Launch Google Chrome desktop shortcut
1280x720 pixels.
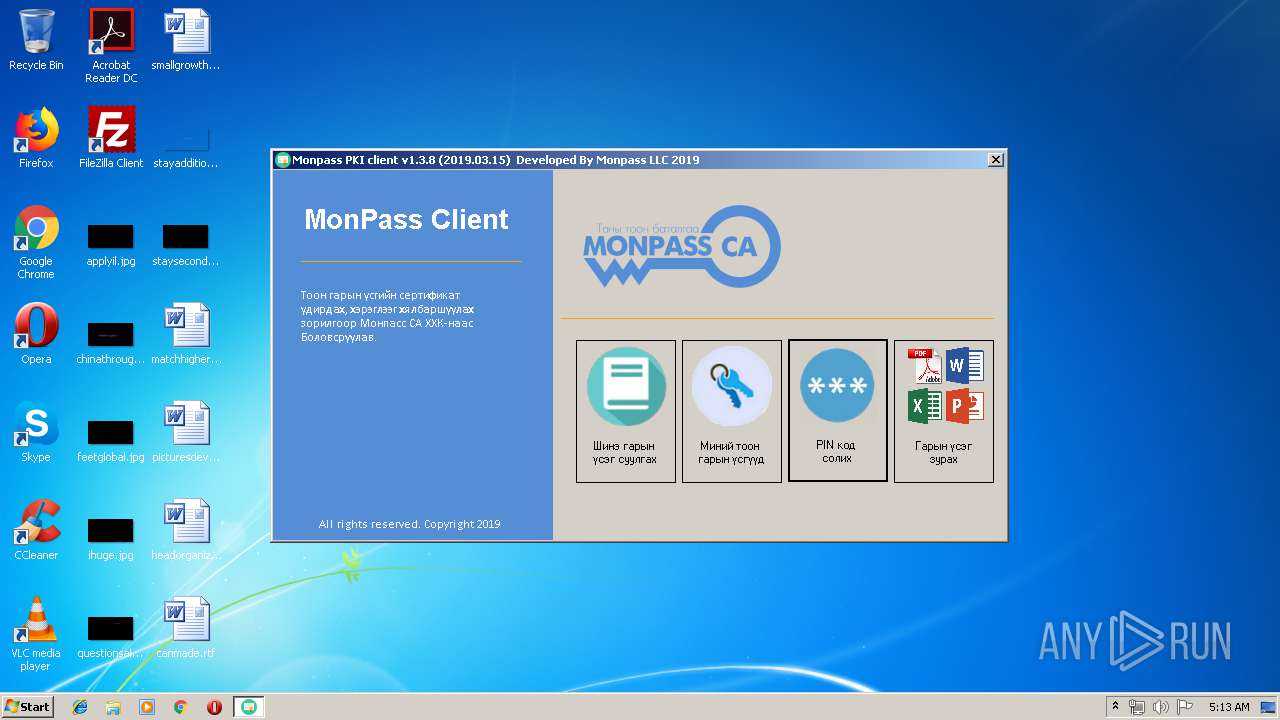[x=36, y=242]
